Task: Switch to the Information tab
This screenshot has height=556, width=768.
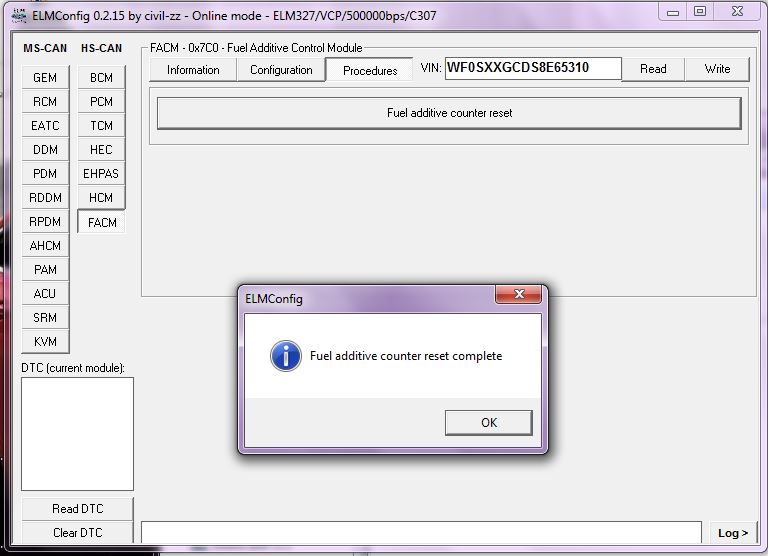Action: pos(193,70)
